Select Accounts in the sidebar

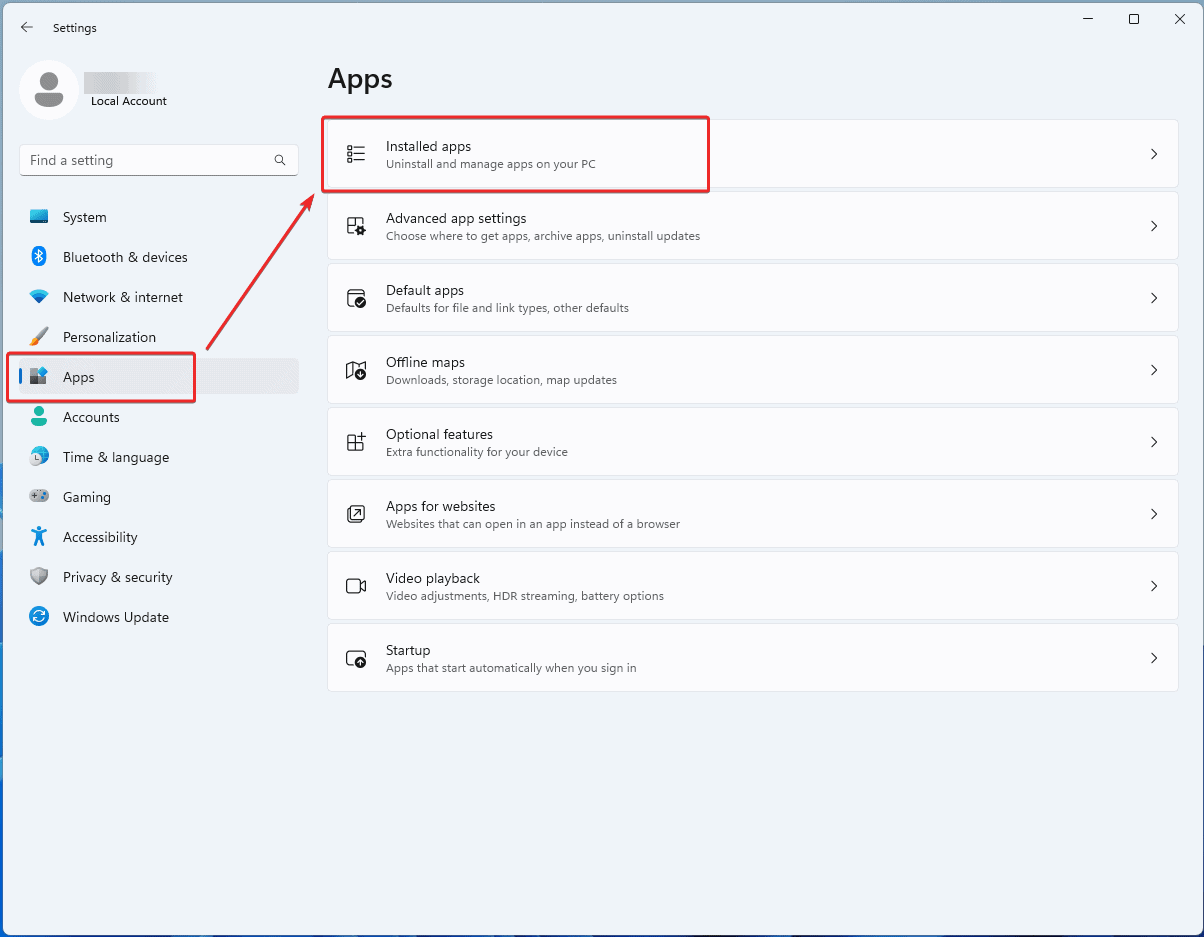[x=91, y=417]
